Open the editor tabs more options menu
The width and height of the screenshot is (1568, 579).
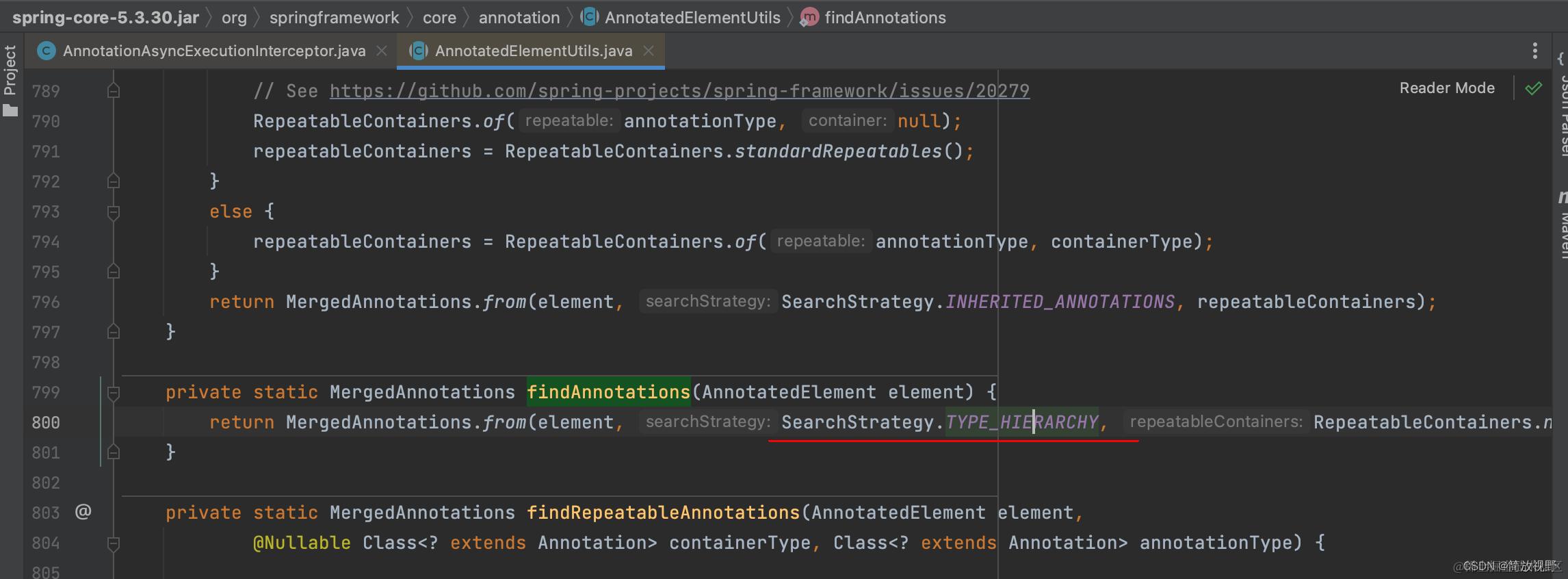coord(1535,51)
